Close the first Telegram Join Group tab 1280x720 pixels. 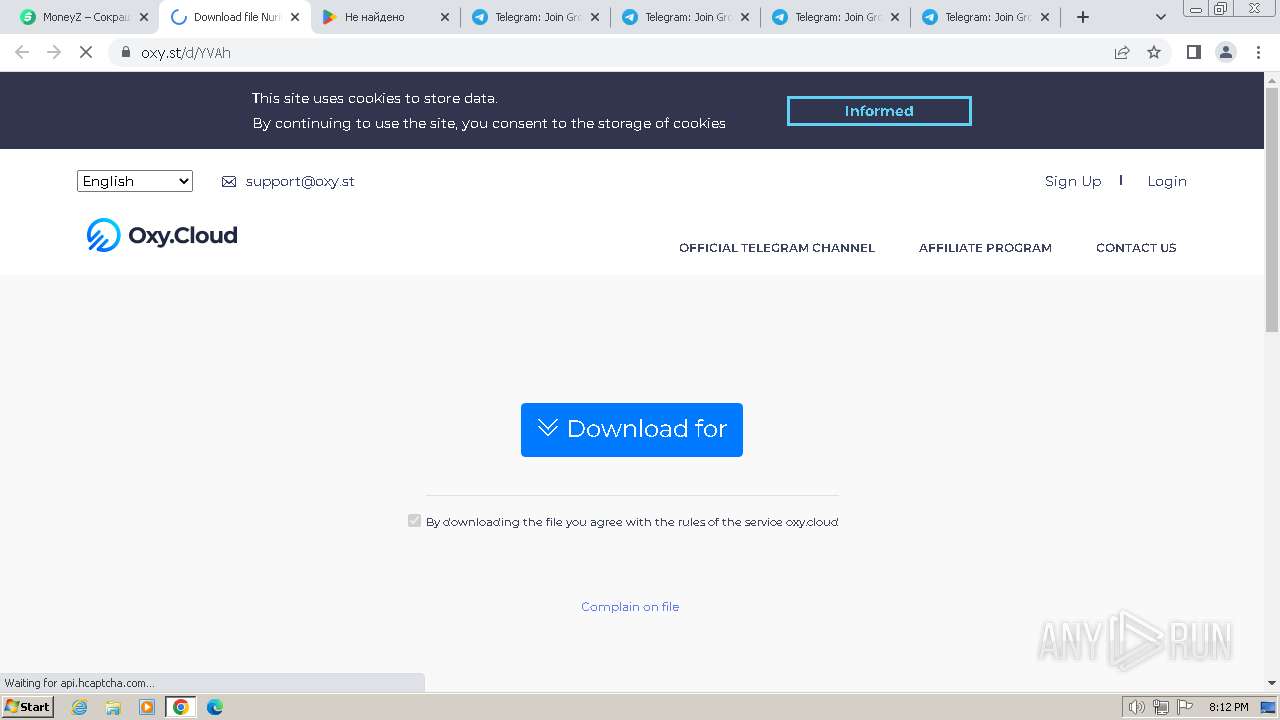tap(595, 17)
